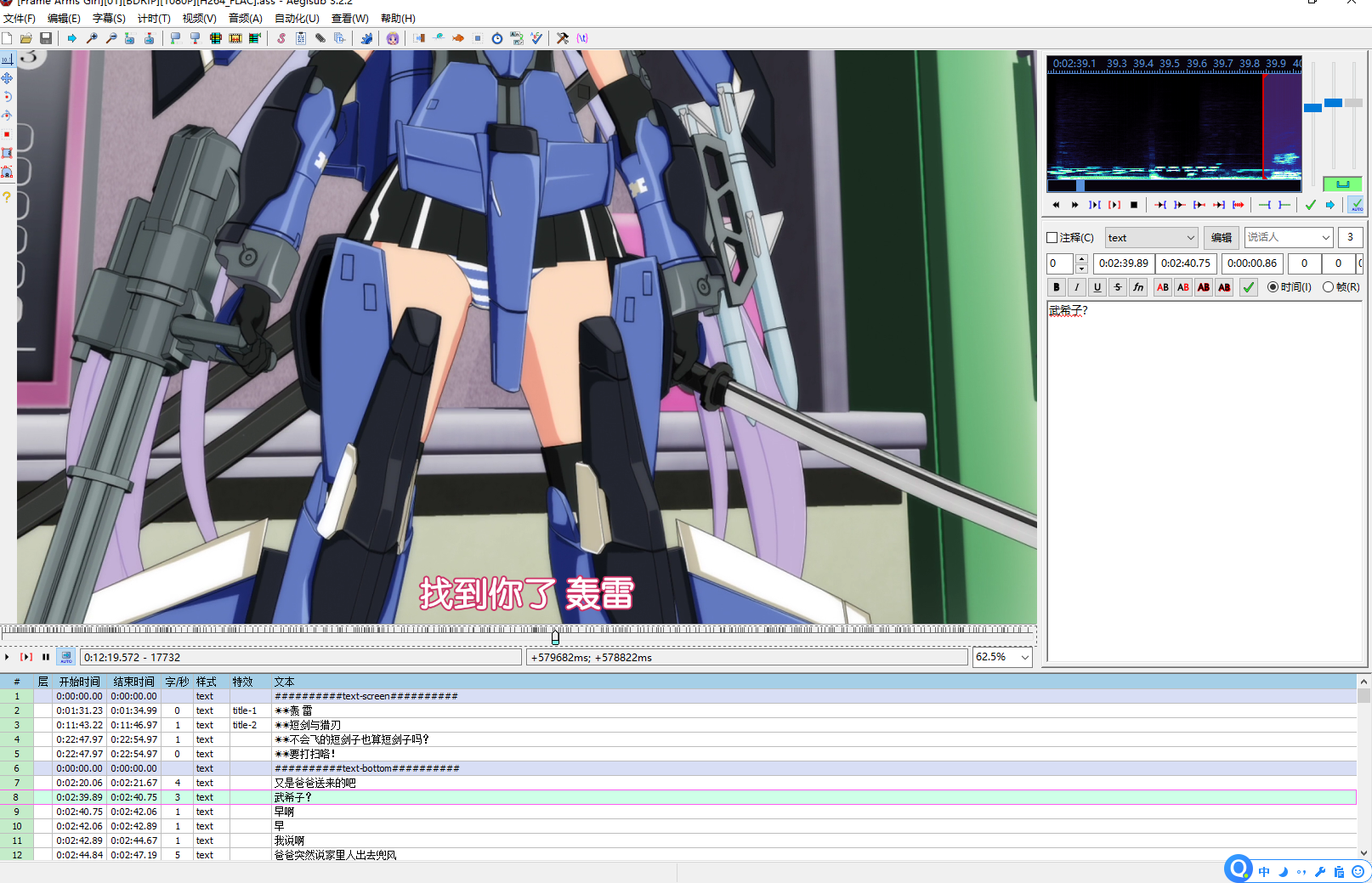
Task: Select the Rotate on XY axes tool
Action: (7, 116)
